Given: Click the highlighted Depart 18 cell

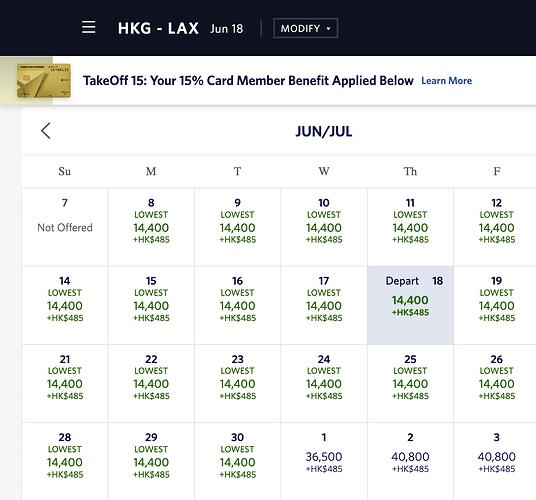Looking at the screenshot, I should pos(410,305).
